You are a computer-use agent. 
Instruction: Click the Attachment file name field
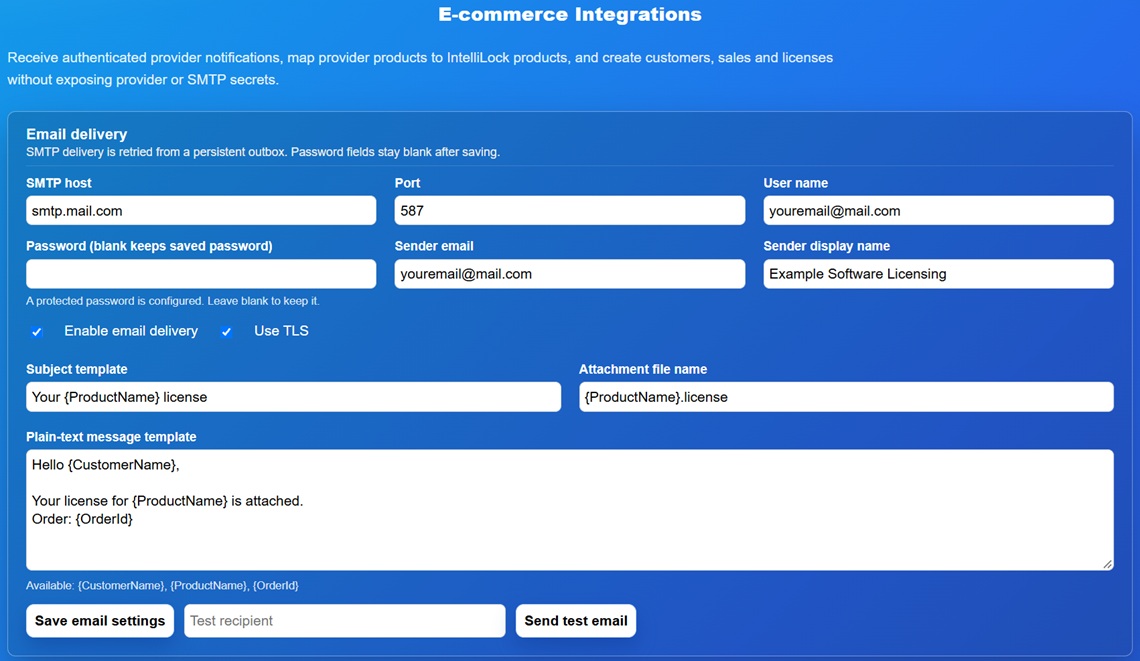(x=846, y=397)
